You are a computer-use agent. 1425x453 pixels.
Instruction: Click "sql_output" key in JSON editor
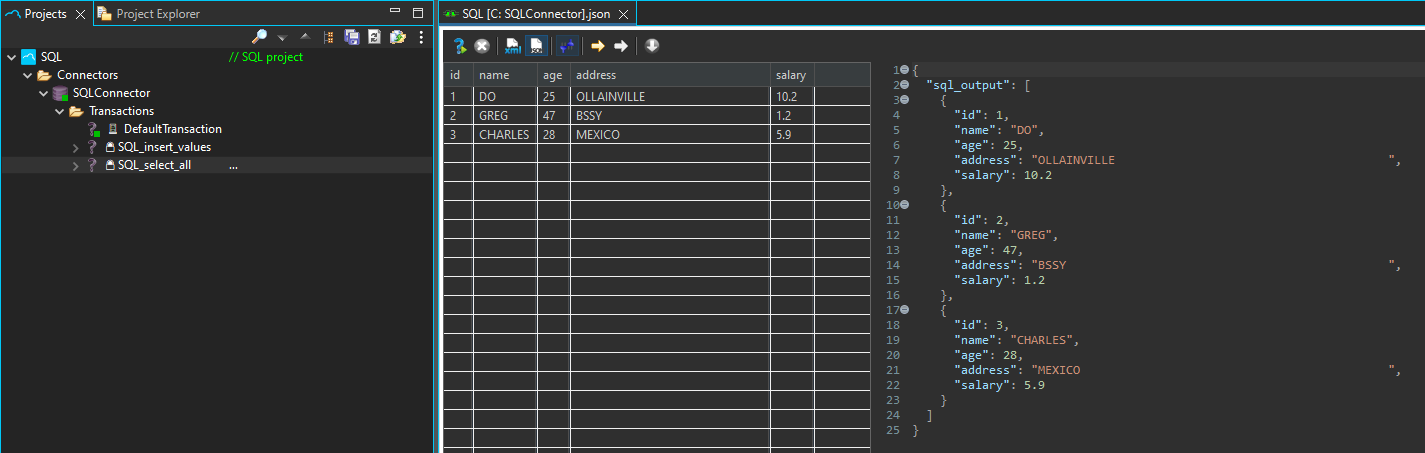click(967, 85)
